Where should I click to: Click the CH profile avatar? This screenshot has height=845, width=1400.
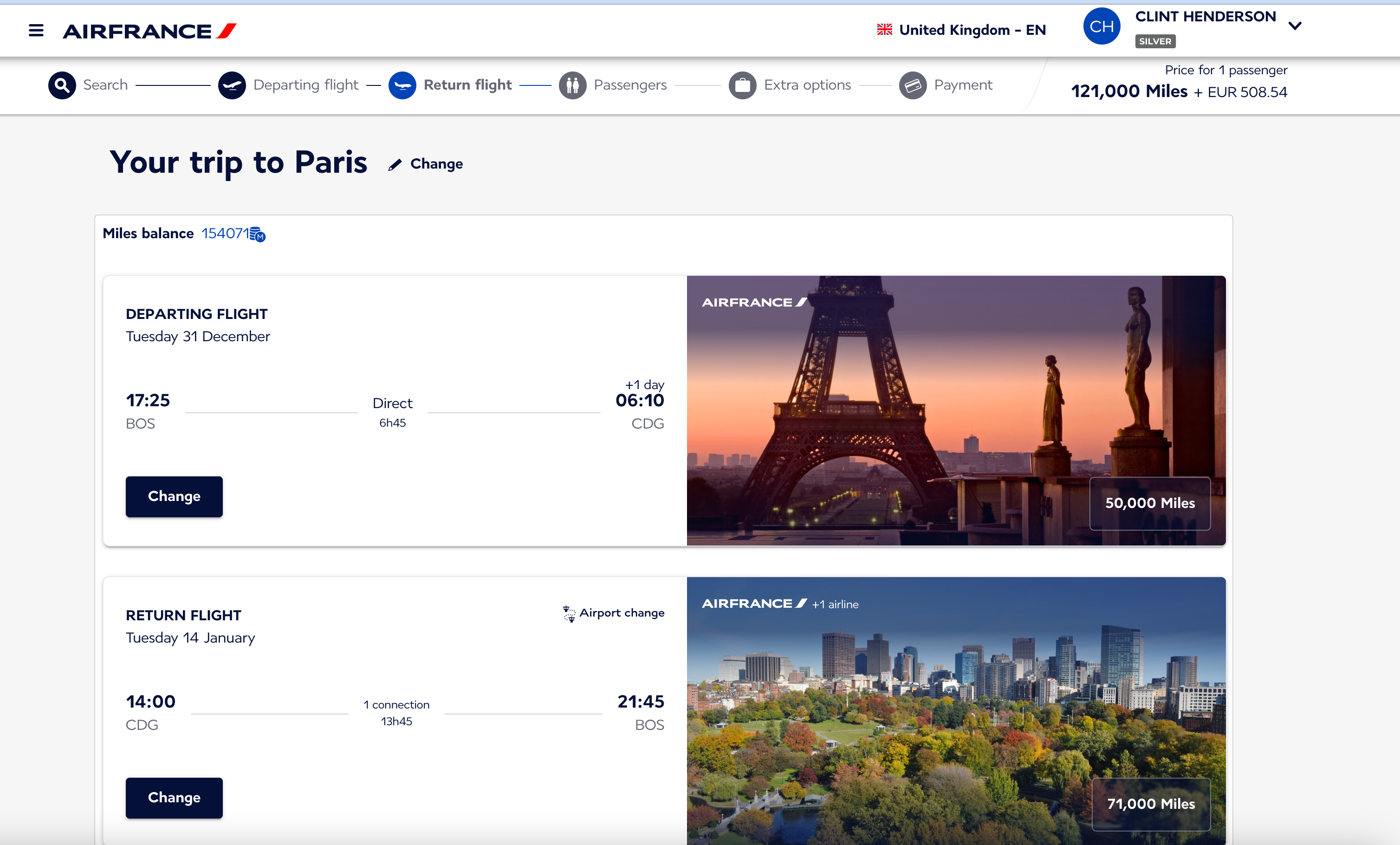pos(1101,26)
